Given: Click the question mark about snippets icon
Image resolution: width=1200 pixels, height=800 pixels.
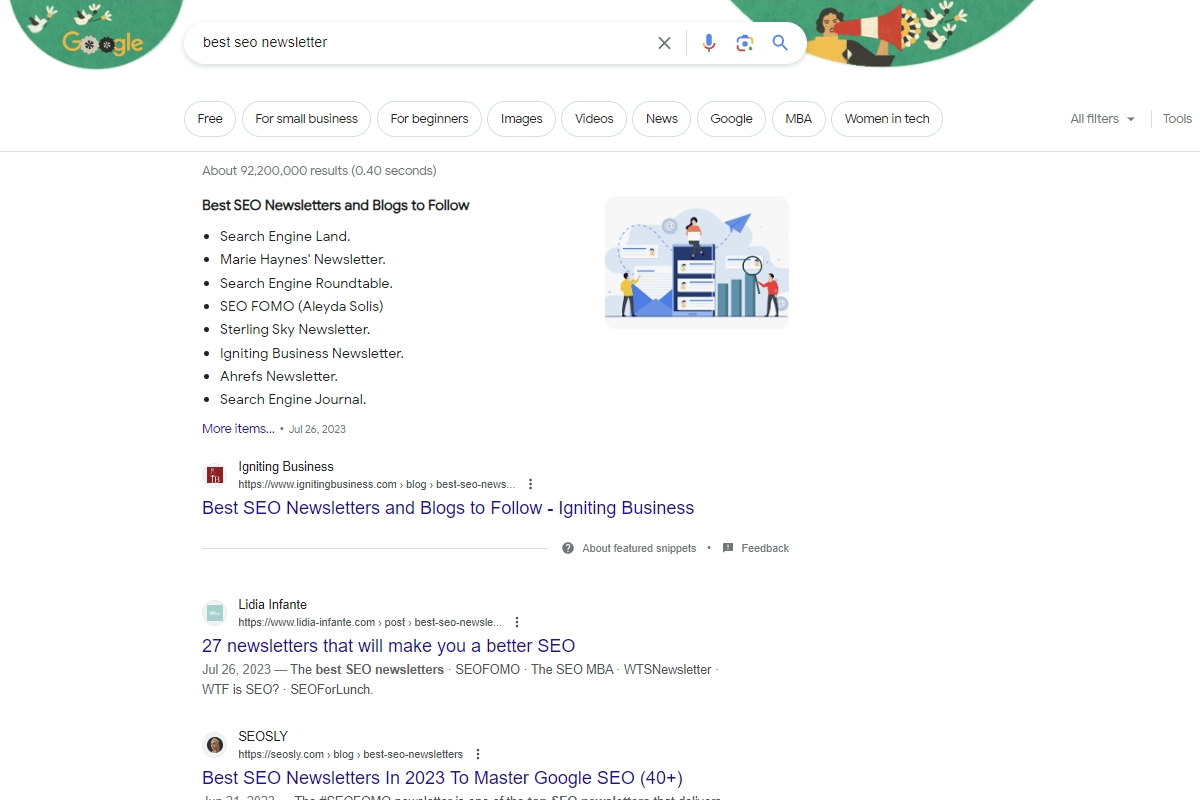Looking at the screenshot, I should point(568,548).
